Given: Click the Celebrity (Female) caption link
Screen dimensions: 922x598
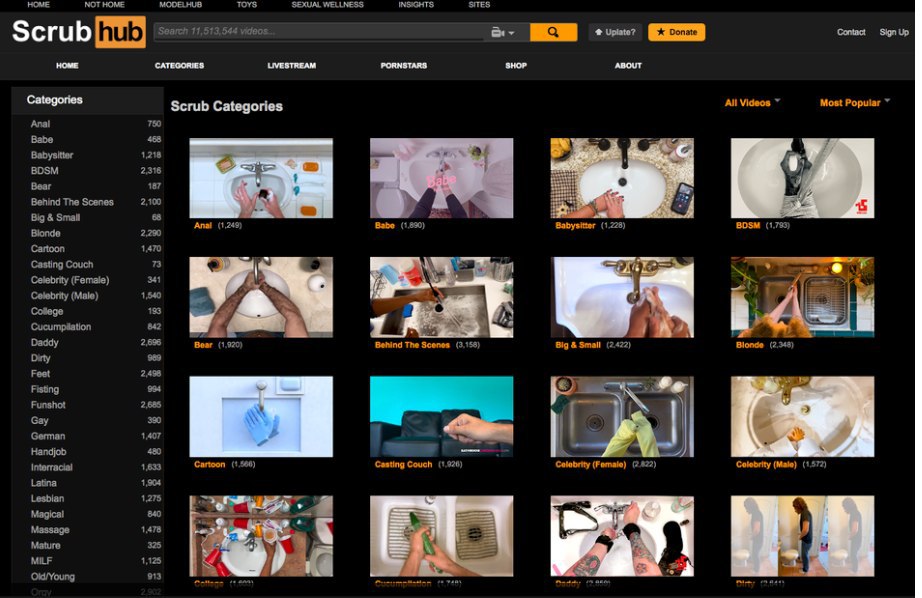Looking at the screenshot, I should coord(590,465).
